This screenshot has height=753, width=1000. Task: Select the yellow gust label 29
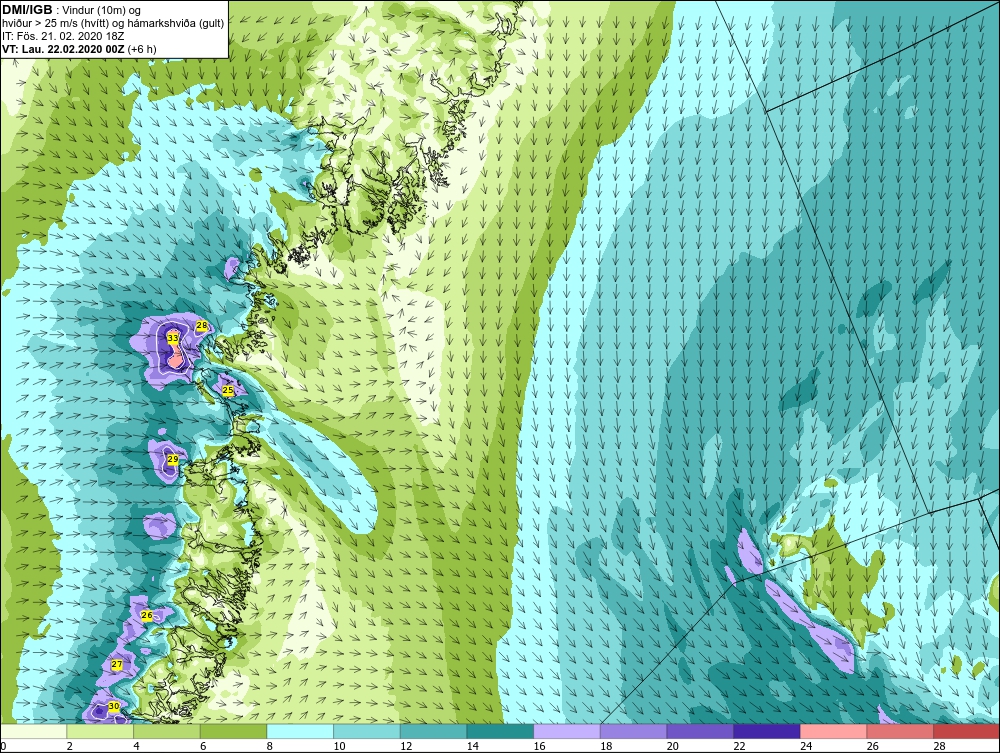click(173, 459)
